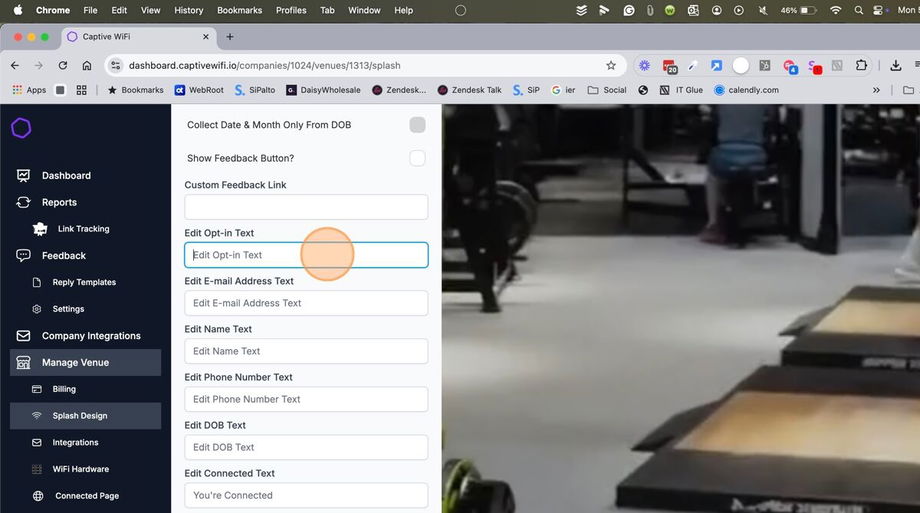Open the Chrome extensions puzzle icon

(861, 66)
